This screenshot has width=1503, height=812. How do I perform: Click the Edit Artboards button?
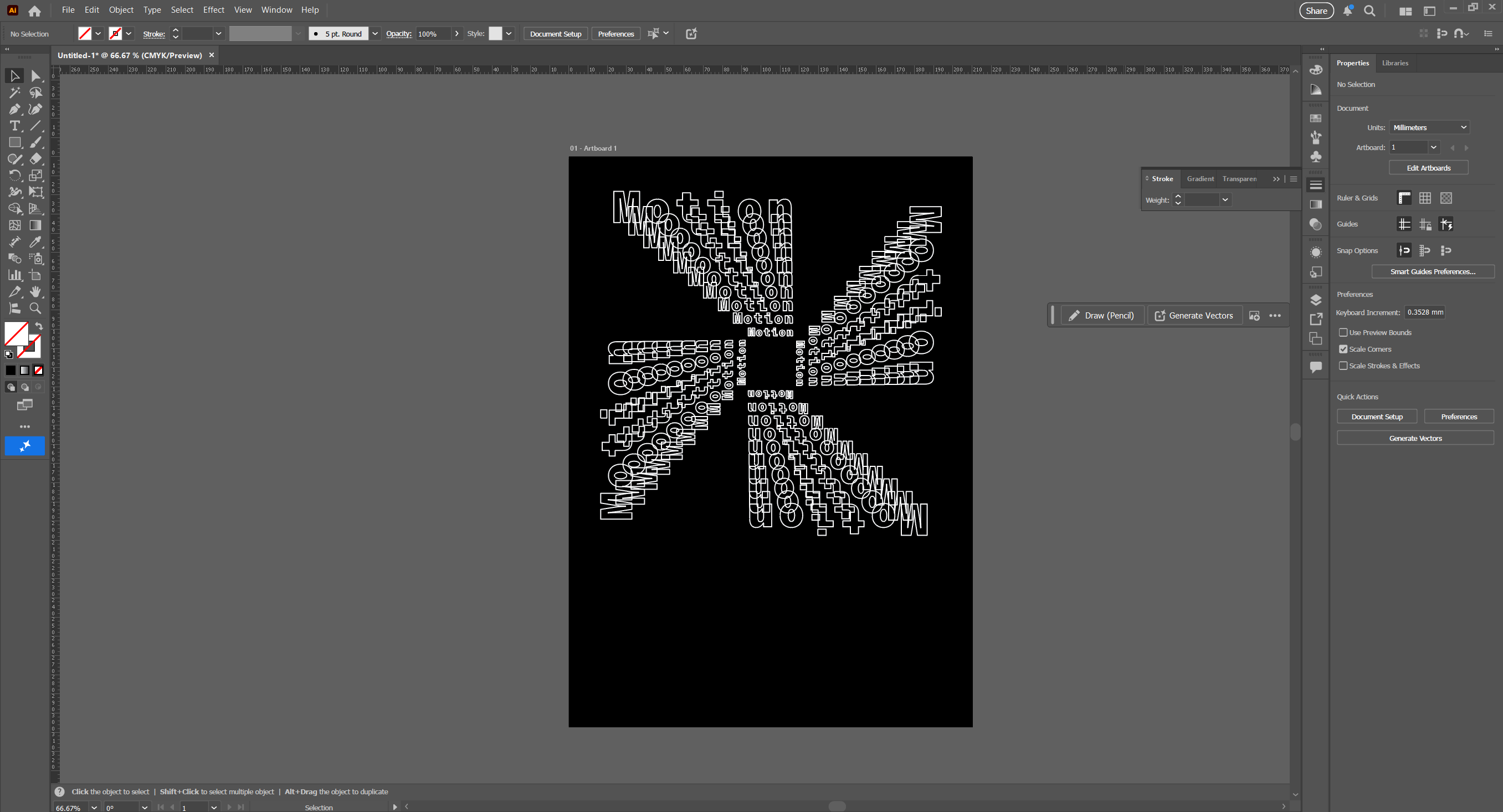[1428, 168]
